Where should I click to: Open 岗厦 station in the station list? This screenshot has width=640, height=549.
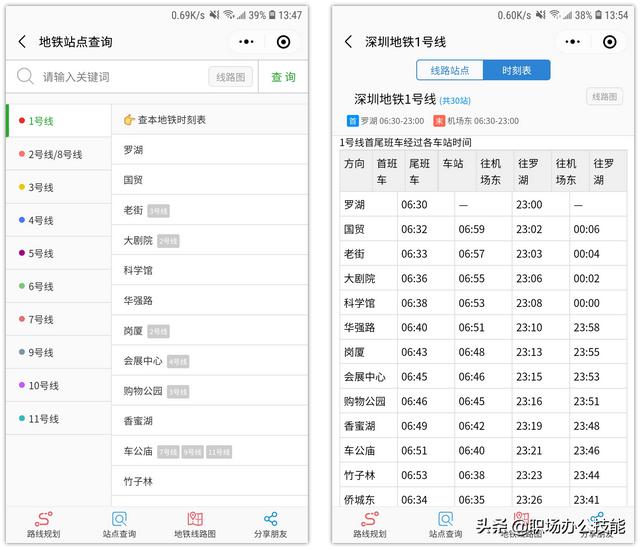click(210, 331)
